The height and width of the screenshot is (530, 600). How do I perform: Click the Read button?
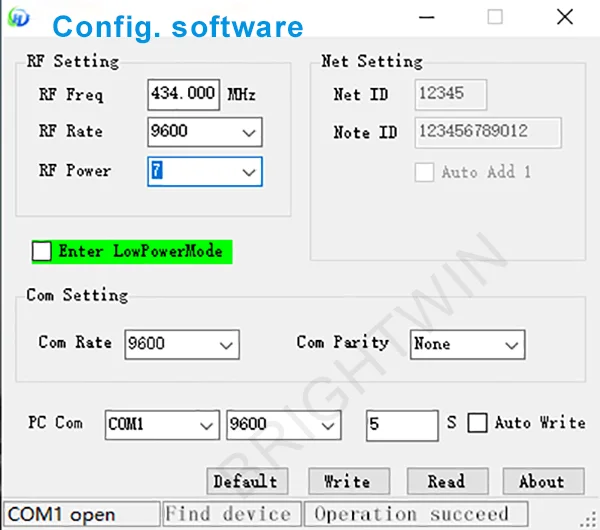click(x=447, y=481)
